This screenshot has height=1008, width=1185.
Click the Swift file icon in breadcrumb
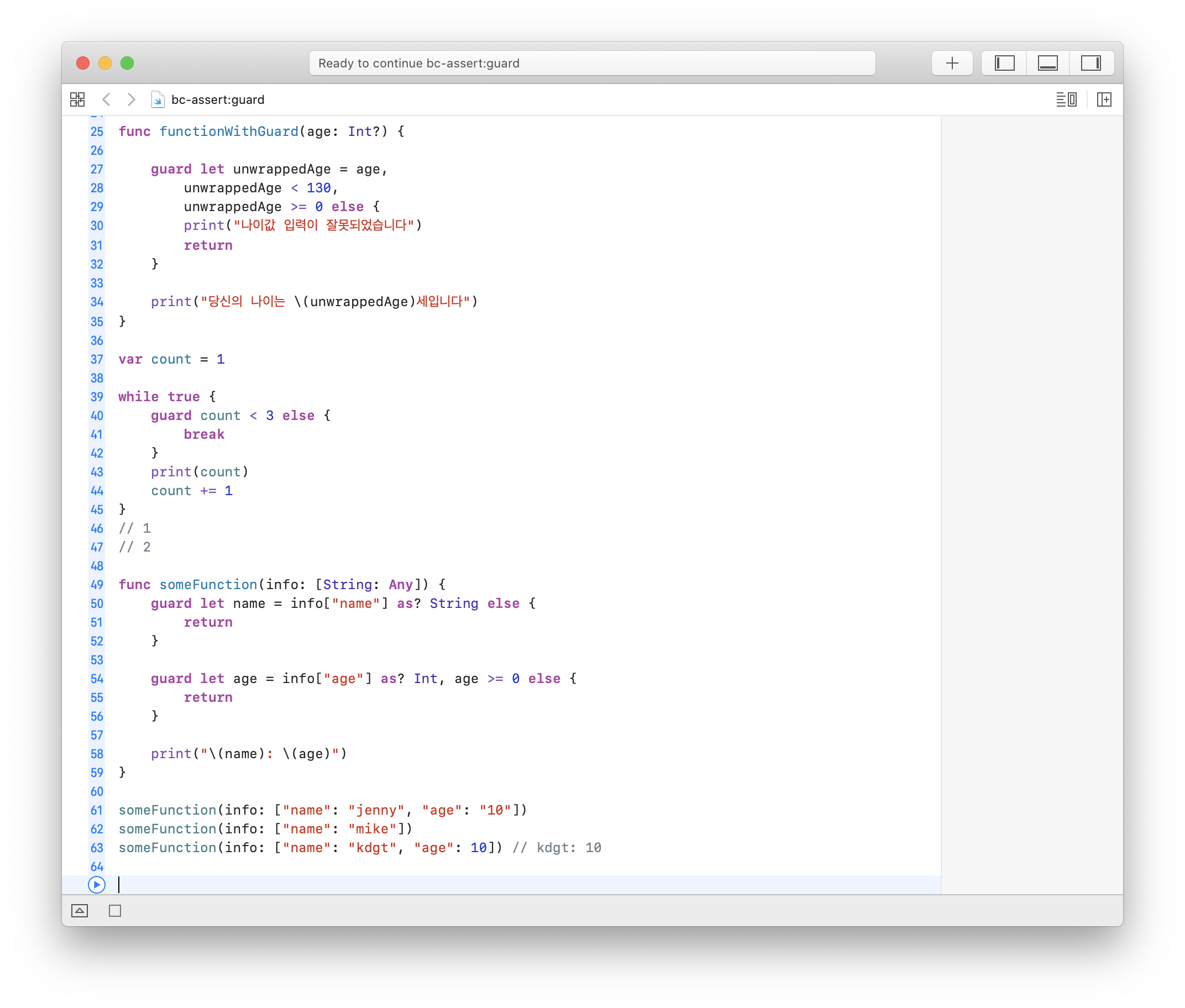[x=157, y=100]
